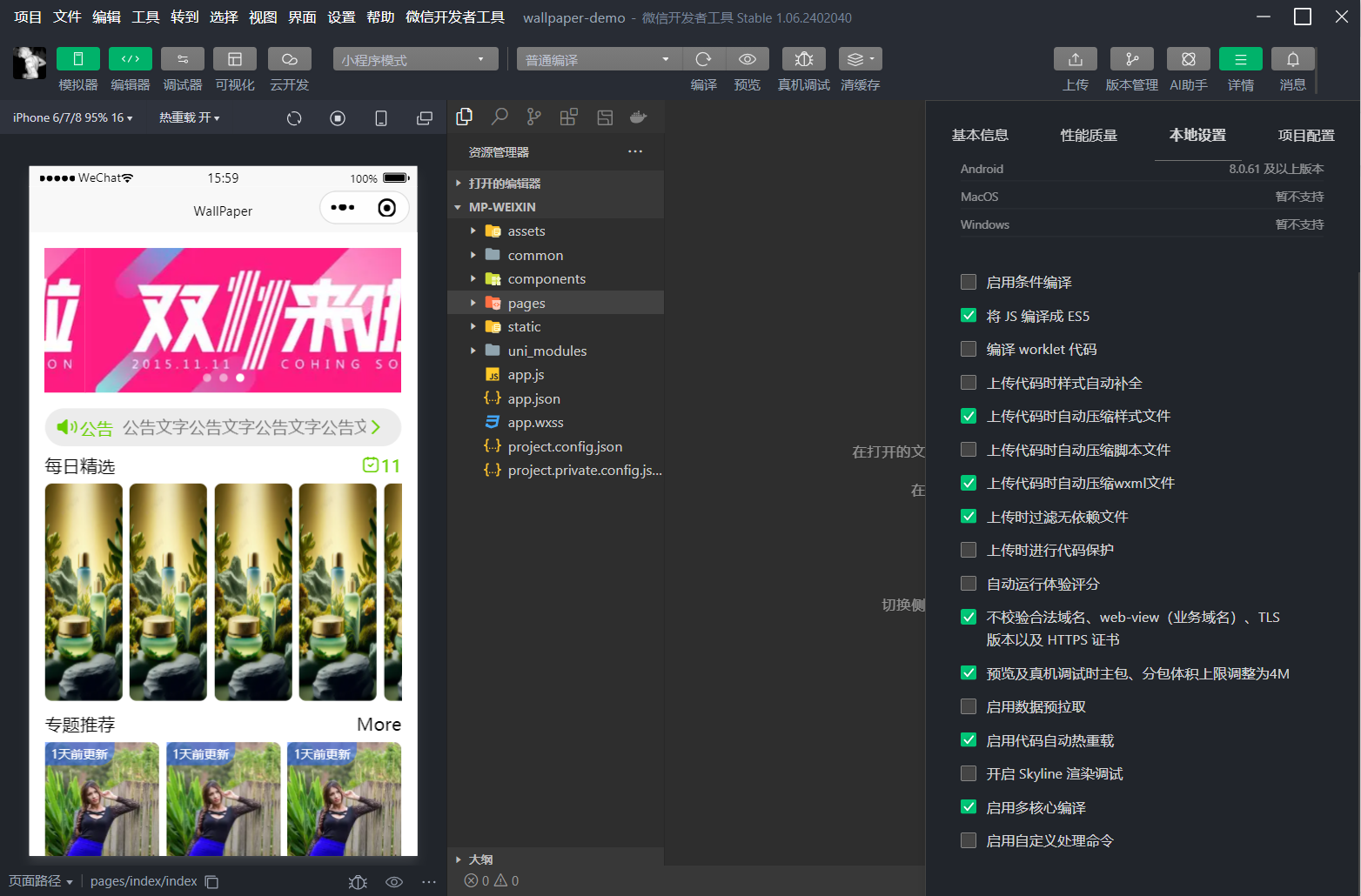Open source control branch icon in sidebar
Viewport: 1361px width, 896px height.
coord(533,117)
